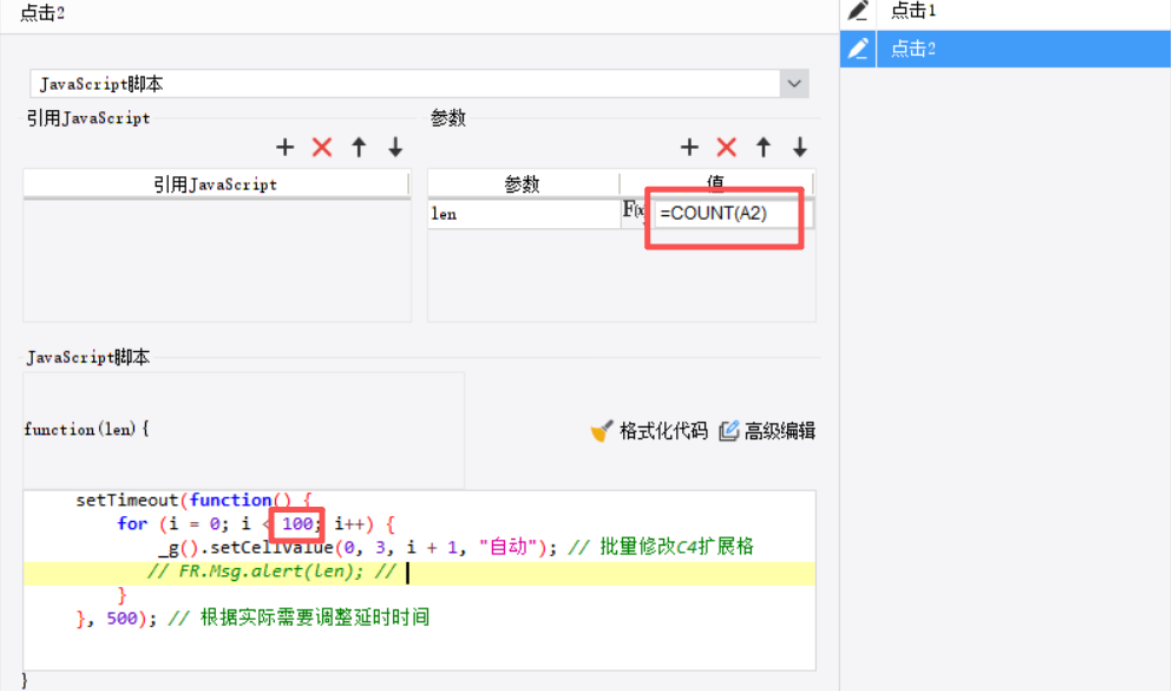
Task: Add a new parameter with plus icon
Action: [689, 147]
